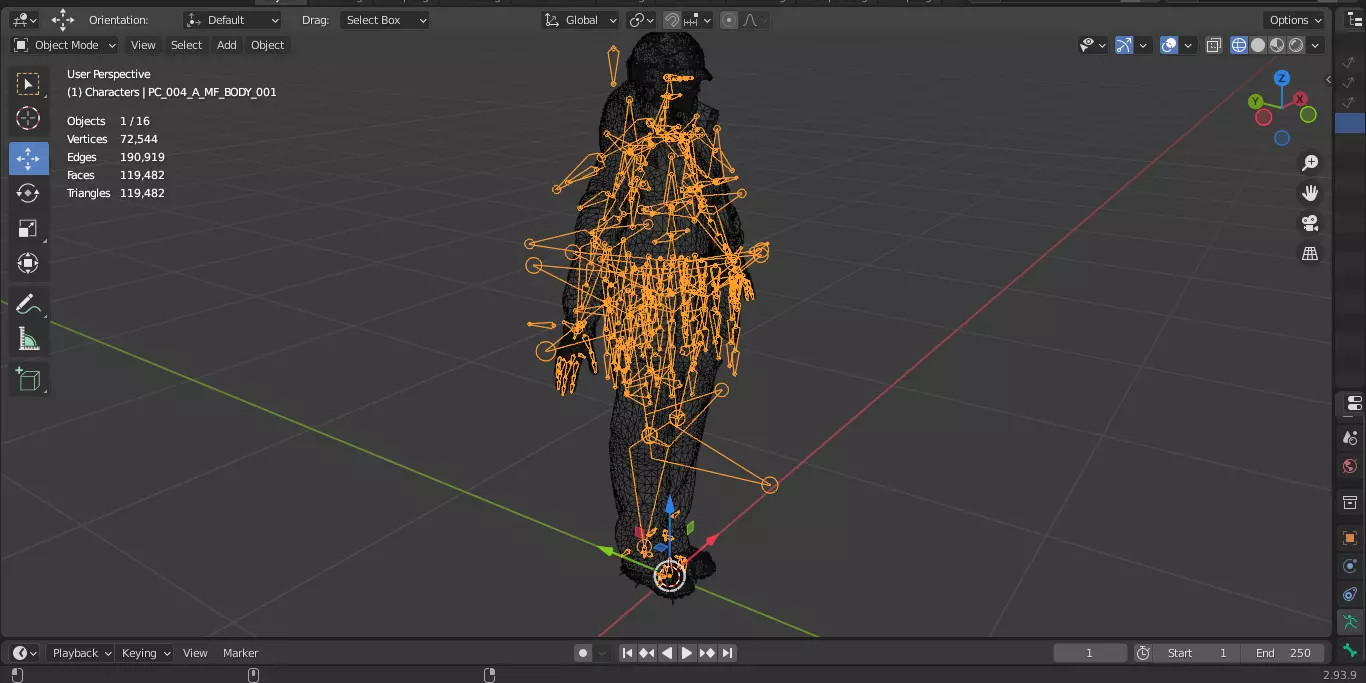
Task: Select the Annotate tool
Action: click(x=29, y=304)
